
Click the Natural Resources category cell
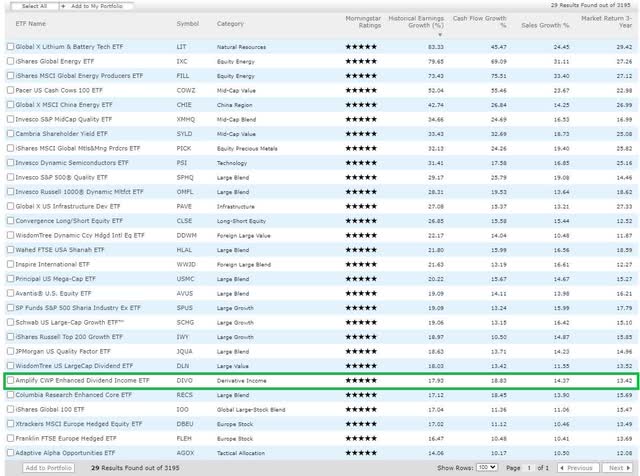[241, 47]
